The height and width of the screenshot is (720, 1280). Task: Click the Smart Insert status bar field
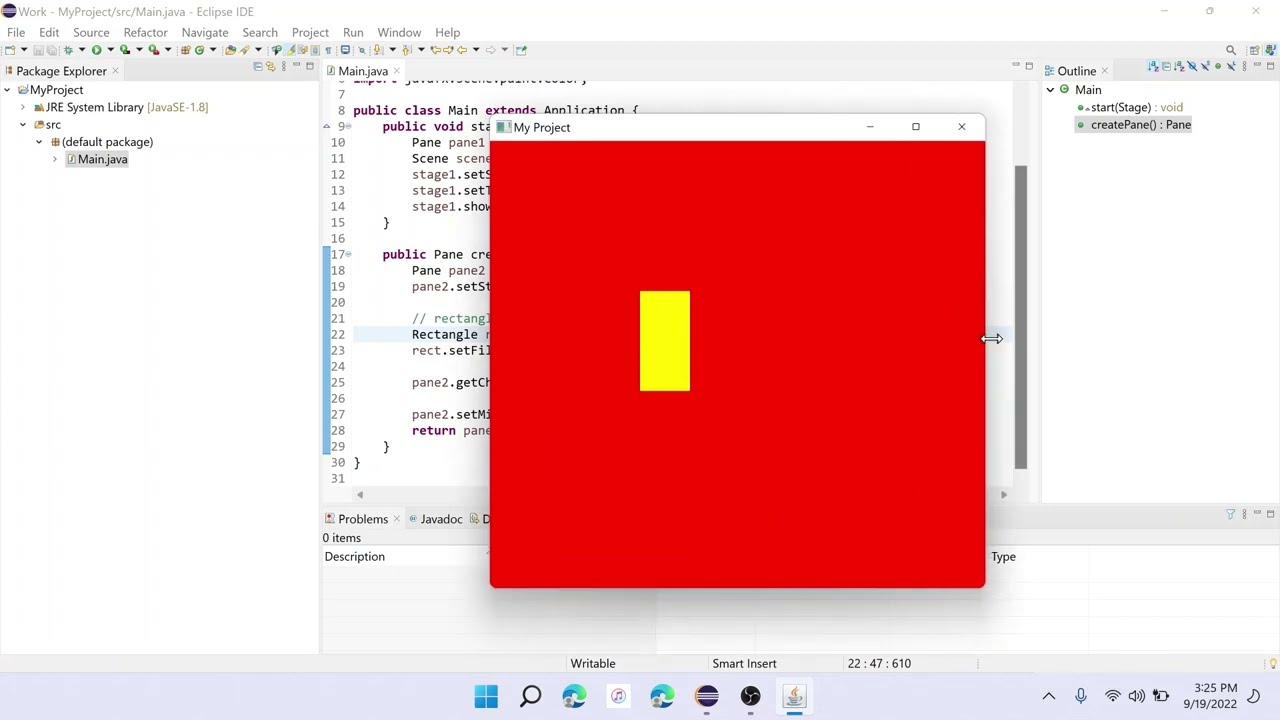tap(744, 663)
